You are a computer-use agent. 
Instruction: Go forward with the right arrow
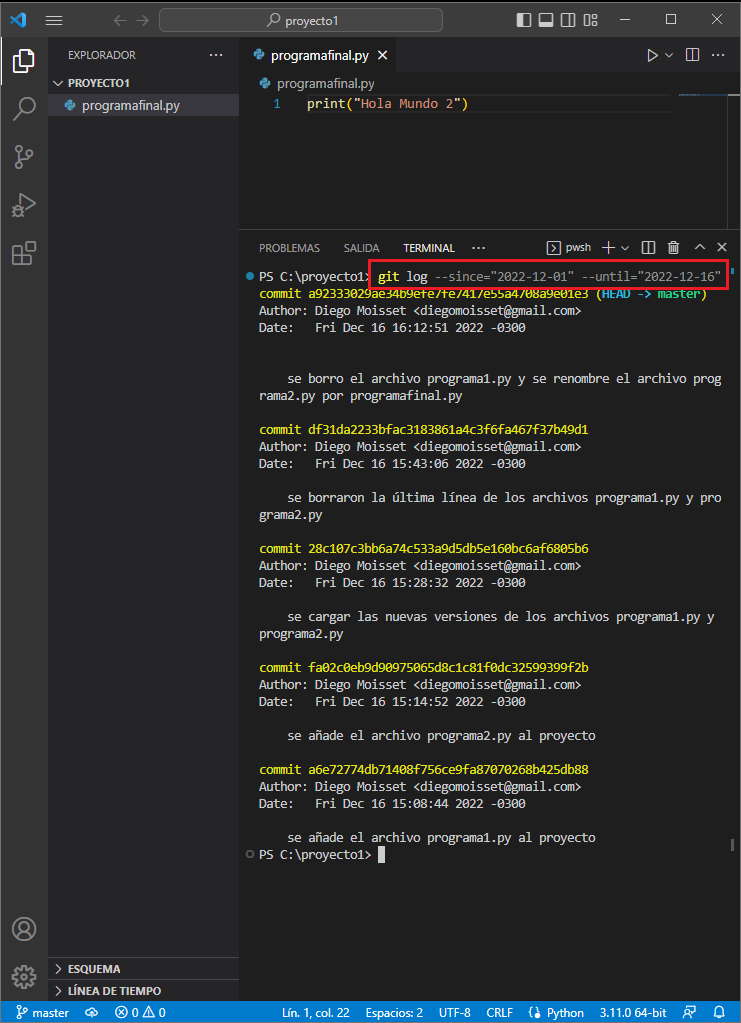142,20
